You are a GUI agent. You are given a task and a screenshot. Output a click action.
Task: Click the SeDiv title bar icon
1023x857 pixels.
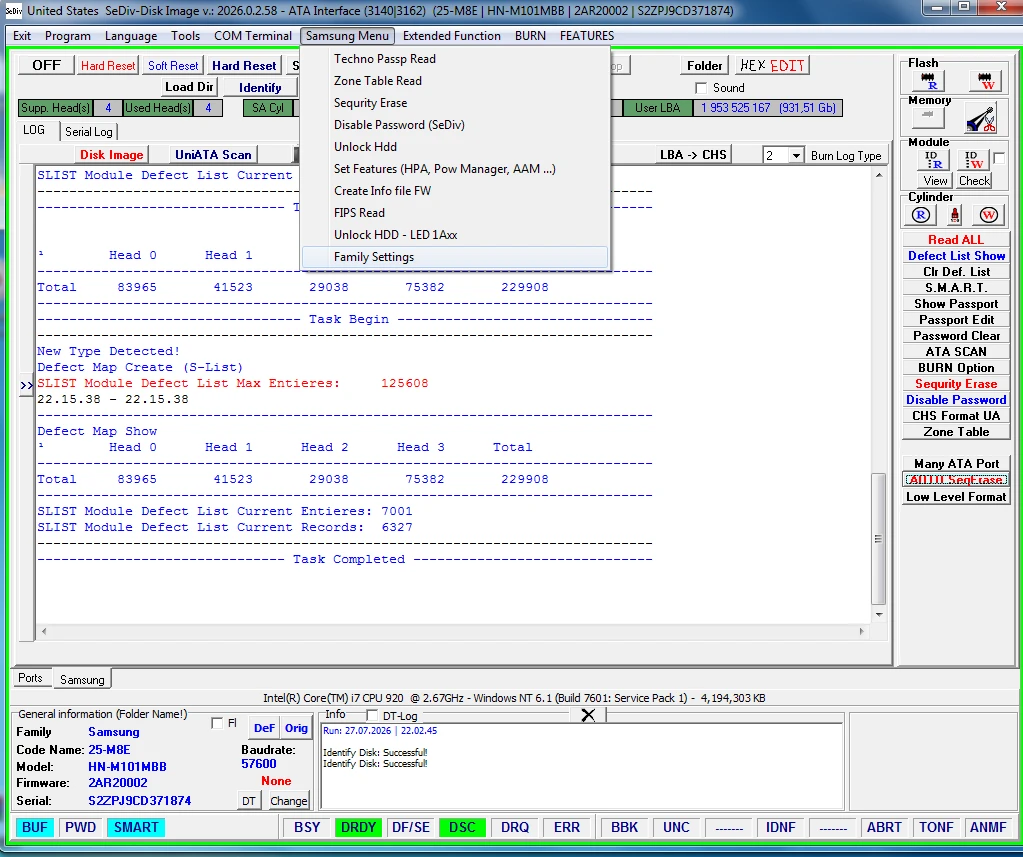click(x=13, y=10)
